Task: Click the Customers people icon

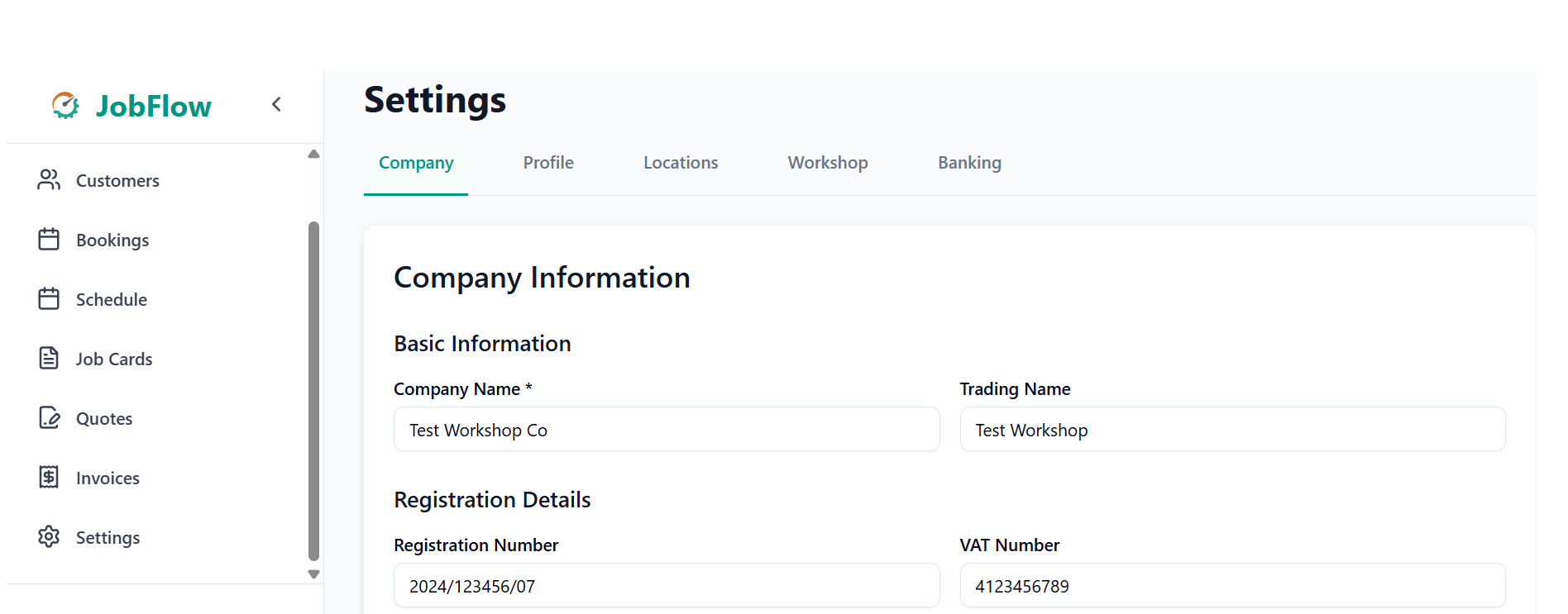Action: click(x=49, y=180)
